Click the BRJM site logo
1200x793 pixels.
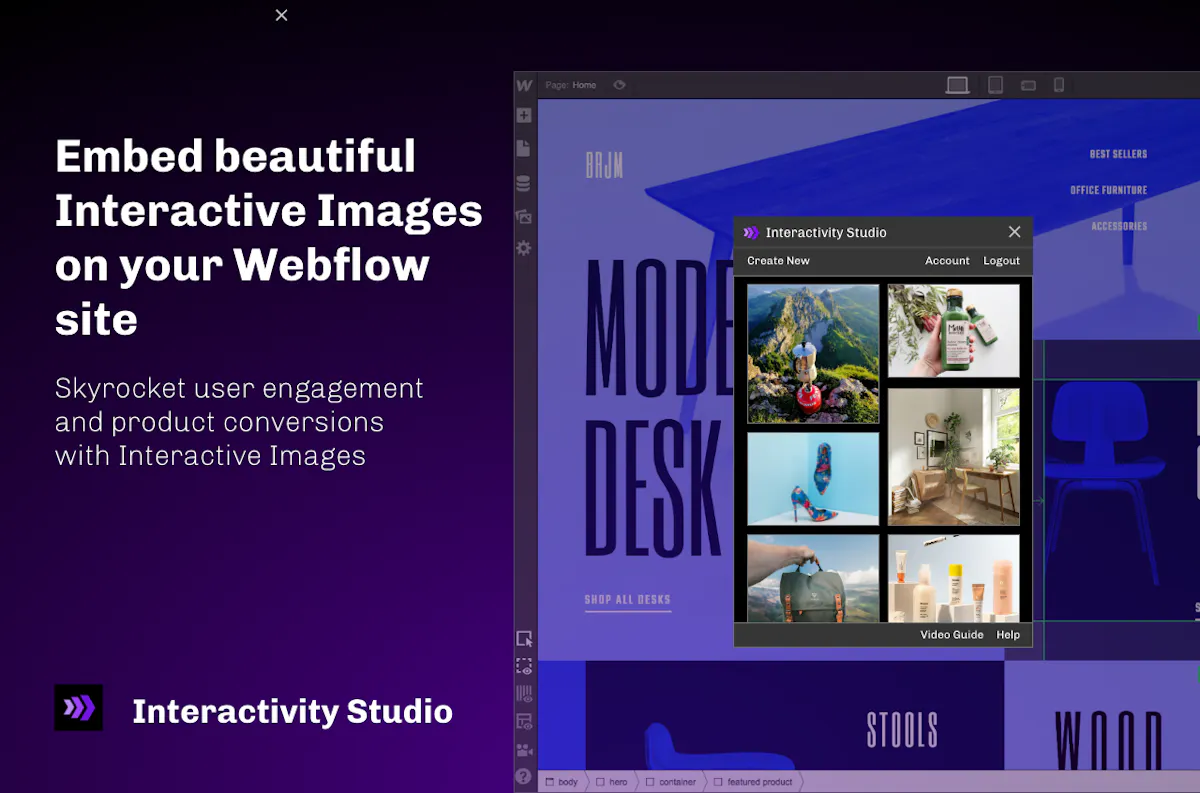coord(604,165)
